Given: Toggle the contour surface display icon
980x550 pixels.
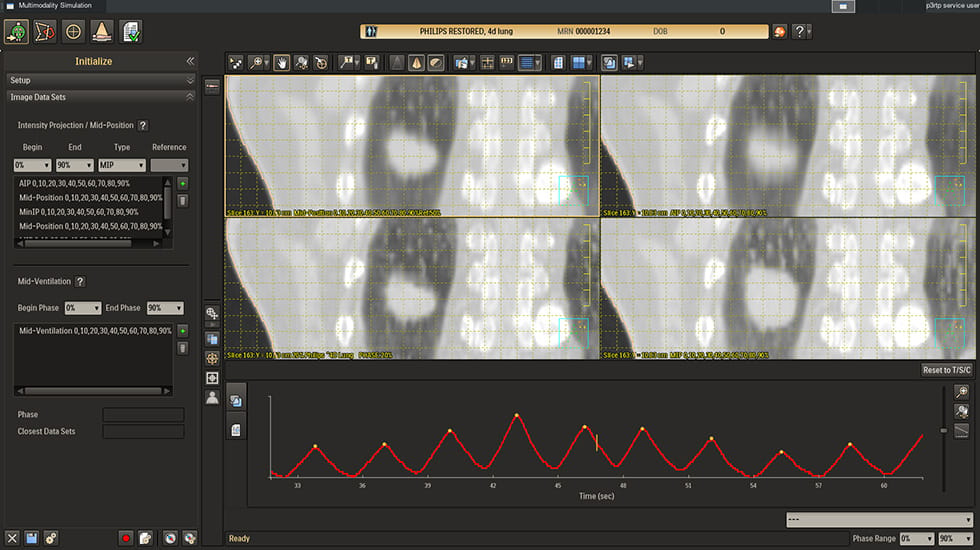Looking at the screenshot, I should pos(436,62).
